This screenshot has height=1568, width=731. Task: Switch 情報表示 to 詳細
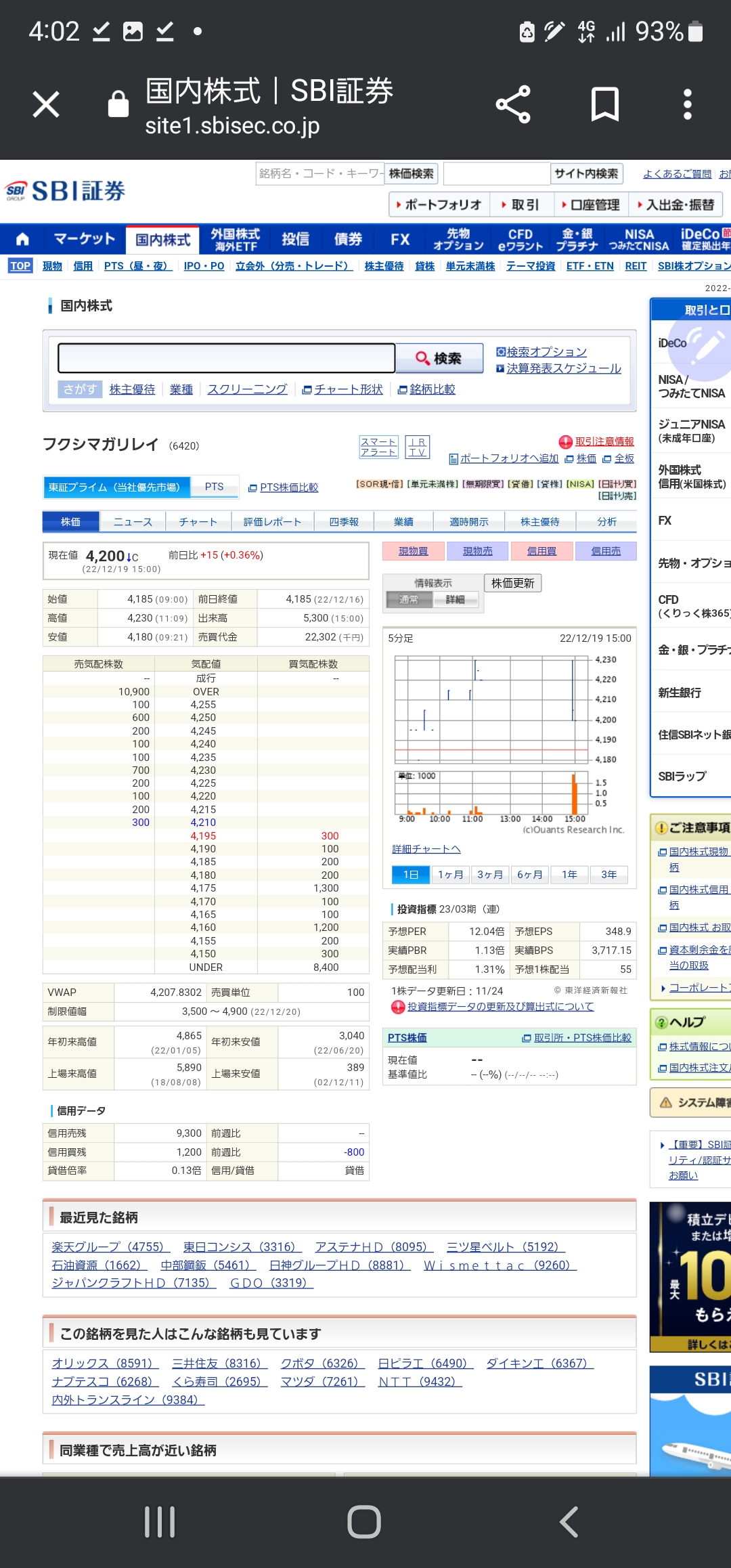[x=455, y=600]
